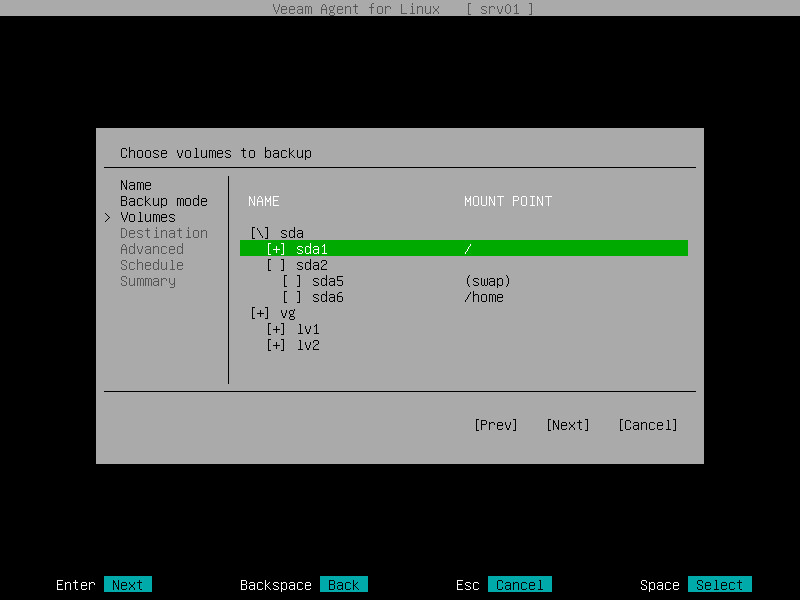800x600 pixels.
Task: Go to the Name wizard step
Action: pyautogui.click(x=136, y=185)
